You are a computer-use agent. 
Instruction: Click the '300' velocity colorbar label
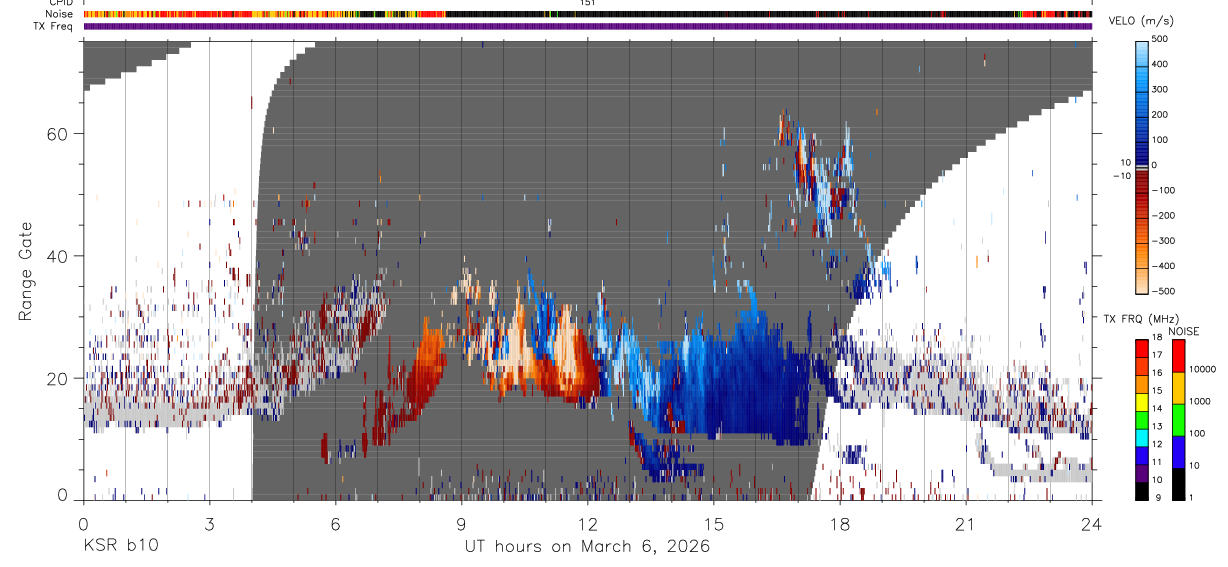point(1161,89)
